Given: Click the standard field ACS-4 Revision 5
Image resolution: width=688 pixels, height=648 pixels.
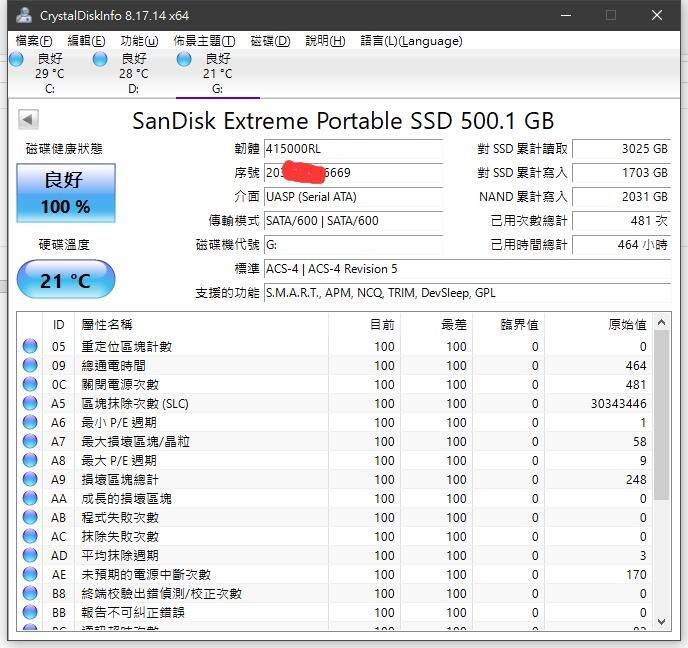Looking at the screenshot, I should [x=468, y=269].
